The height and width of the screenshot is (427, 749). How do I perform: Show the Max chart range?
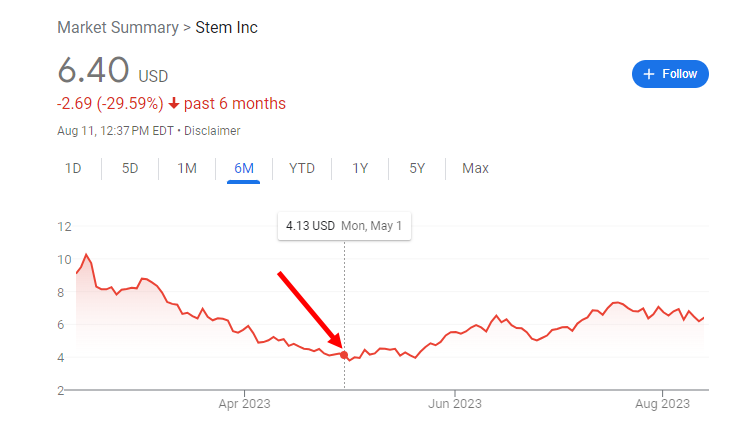475,168
